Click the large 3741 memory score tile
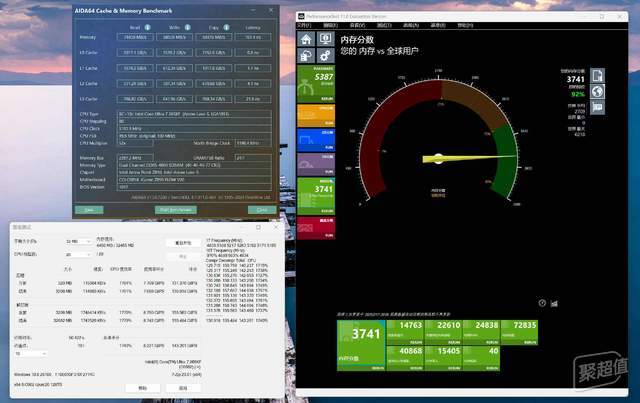This screenshot has width=640, height=403. pyautogui.click(x=361, y=345)
